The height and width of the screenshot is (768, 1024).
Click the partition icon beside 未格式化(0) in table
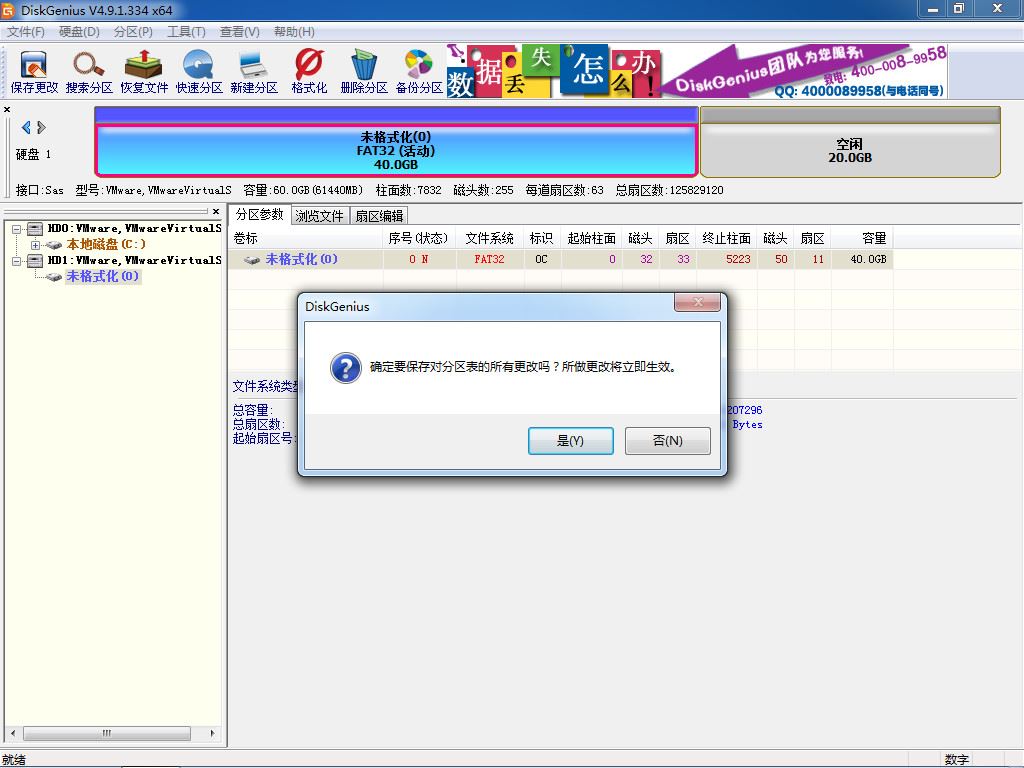251,260
